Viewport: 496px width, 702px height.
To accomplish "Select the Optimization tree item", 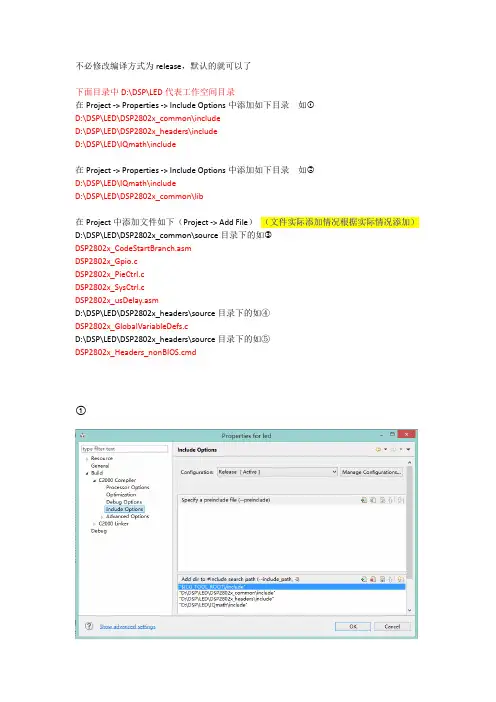I will coord(121,495).
